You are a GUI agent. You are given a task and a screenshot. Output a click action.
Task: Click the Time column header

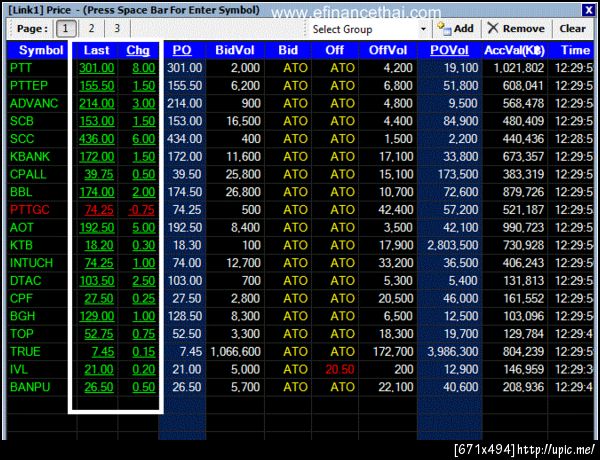coord(575,50)
